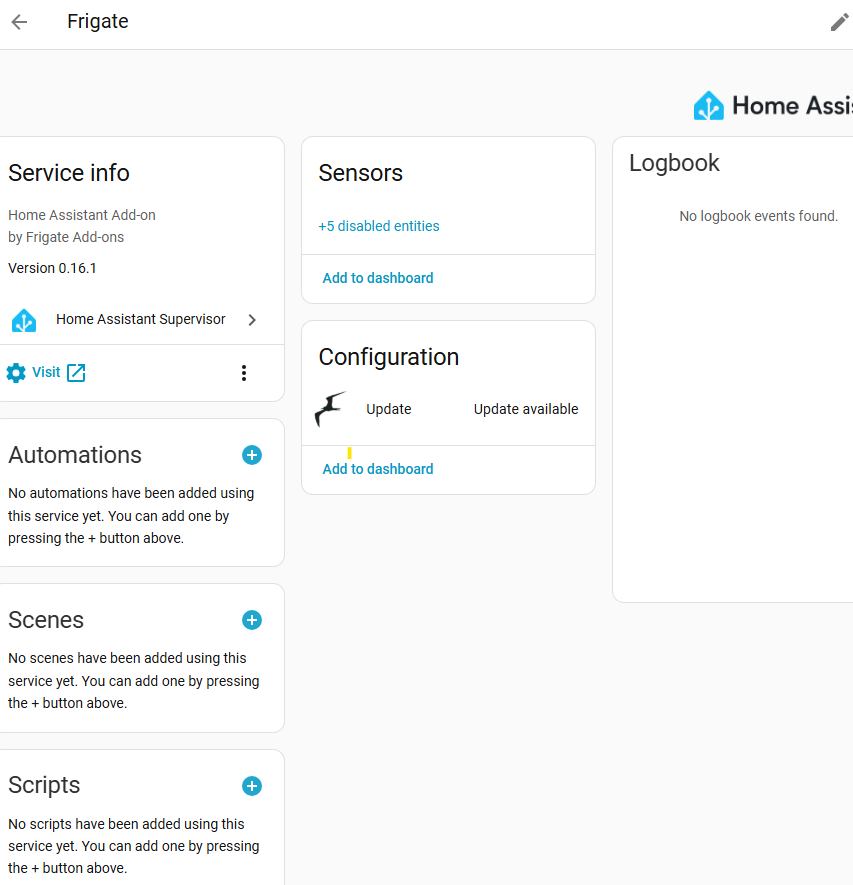Expand the Home Assistant Supervisor chevron
The width and height of the screenshot is (853, 885).
[252, 320]
